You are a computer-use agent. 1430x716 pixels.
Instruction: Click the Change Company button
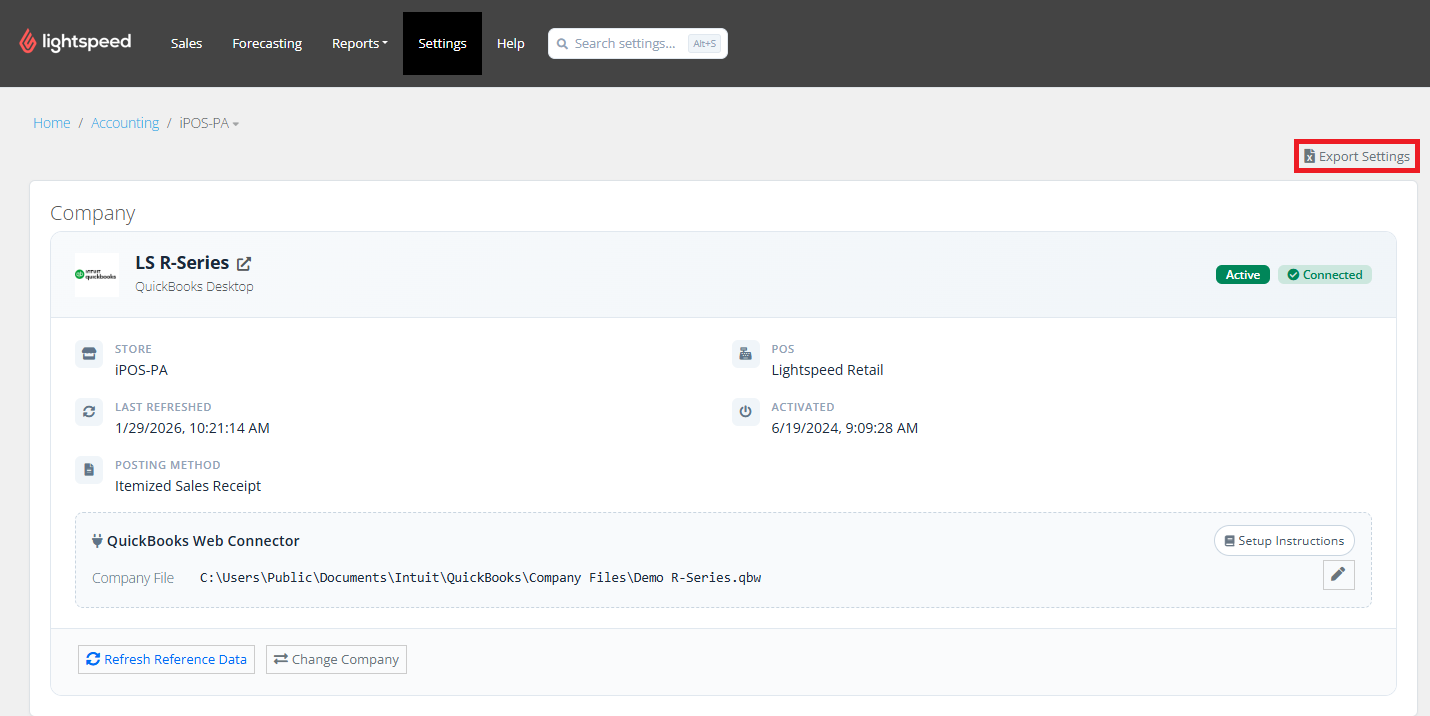(x=336, y=660)
